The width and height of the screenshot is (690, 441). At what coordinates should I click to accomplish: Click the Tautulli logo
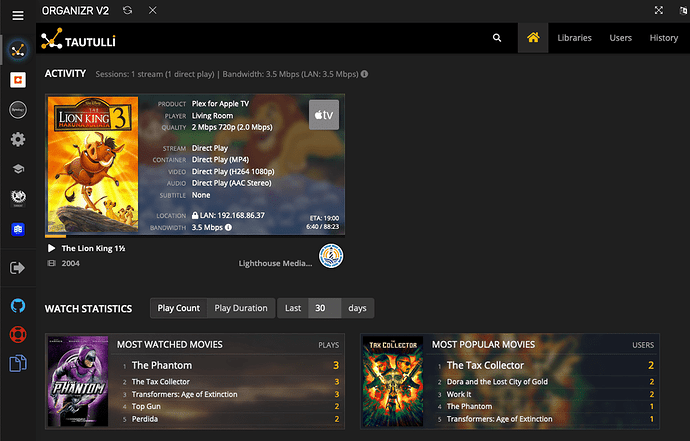click(78, 39)
